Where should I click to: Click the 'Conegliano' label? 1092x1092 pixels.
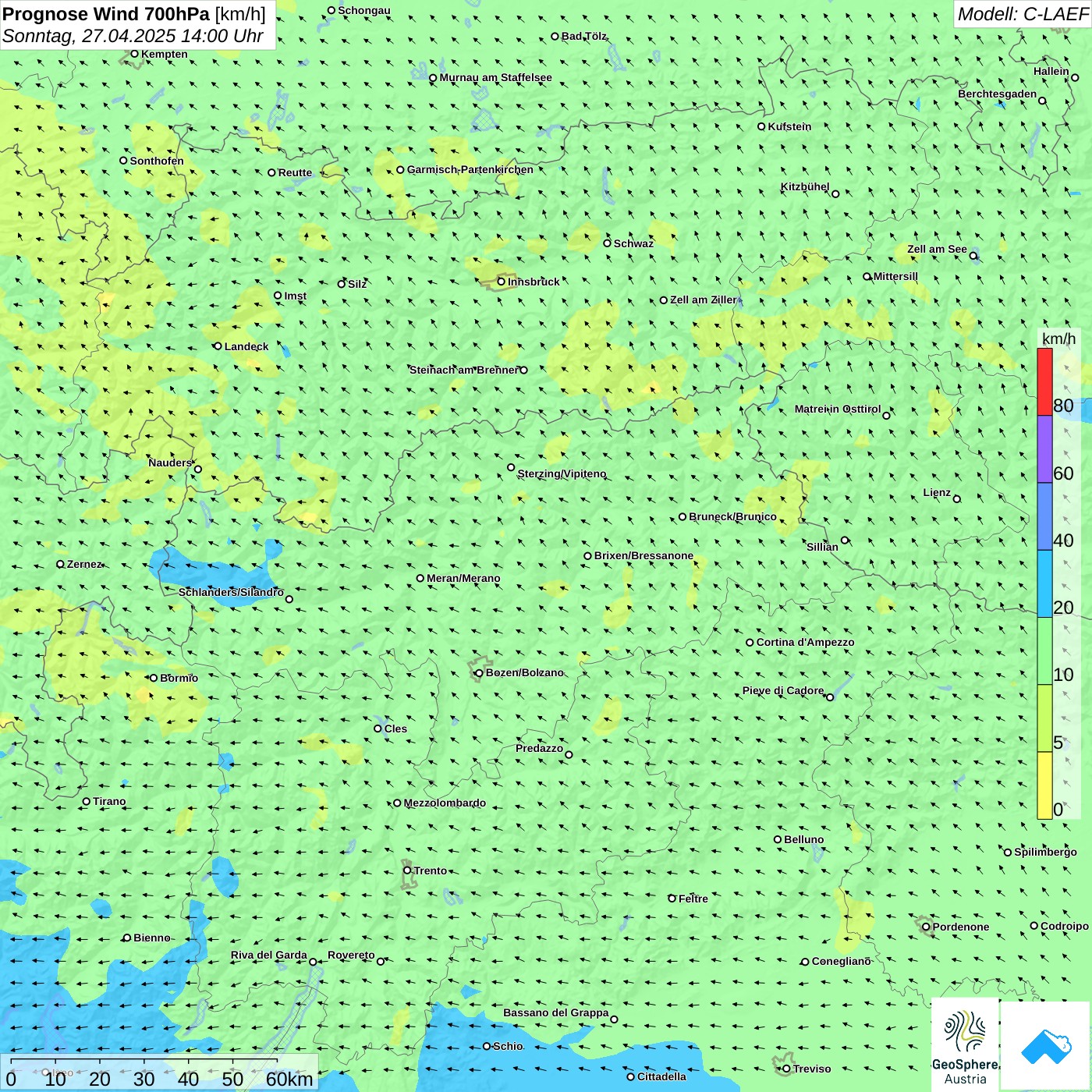point(841,961)
